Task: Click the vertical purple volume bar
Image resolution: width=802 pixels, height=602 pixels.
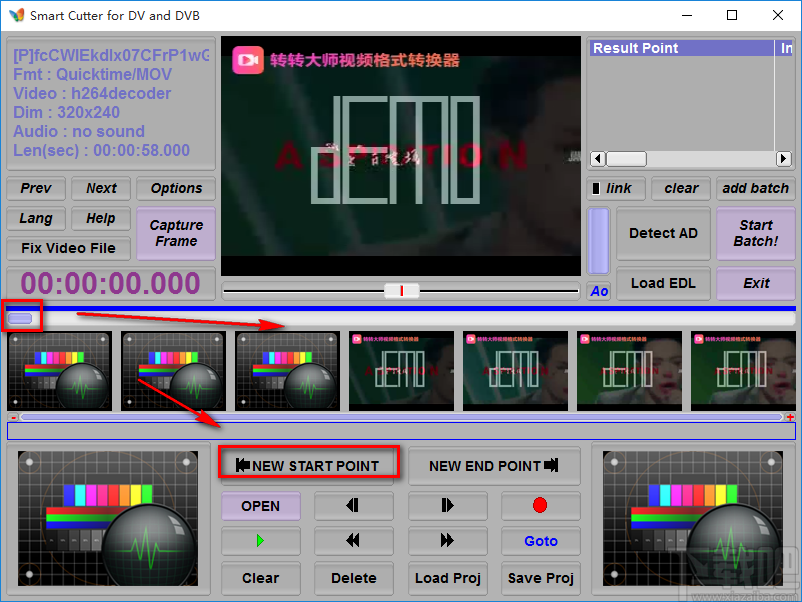Action: click(598, 241)
